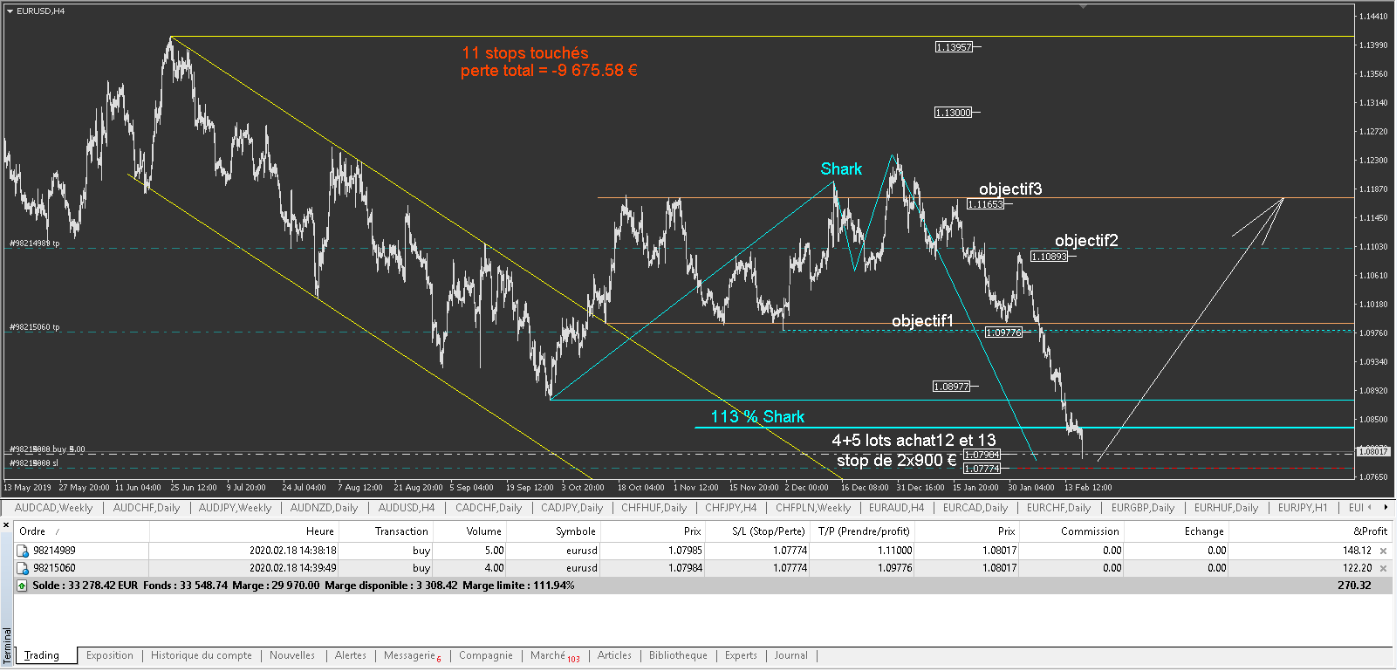Open the Exposition terminal tab
1397x670 pixels.
point(109,655)
